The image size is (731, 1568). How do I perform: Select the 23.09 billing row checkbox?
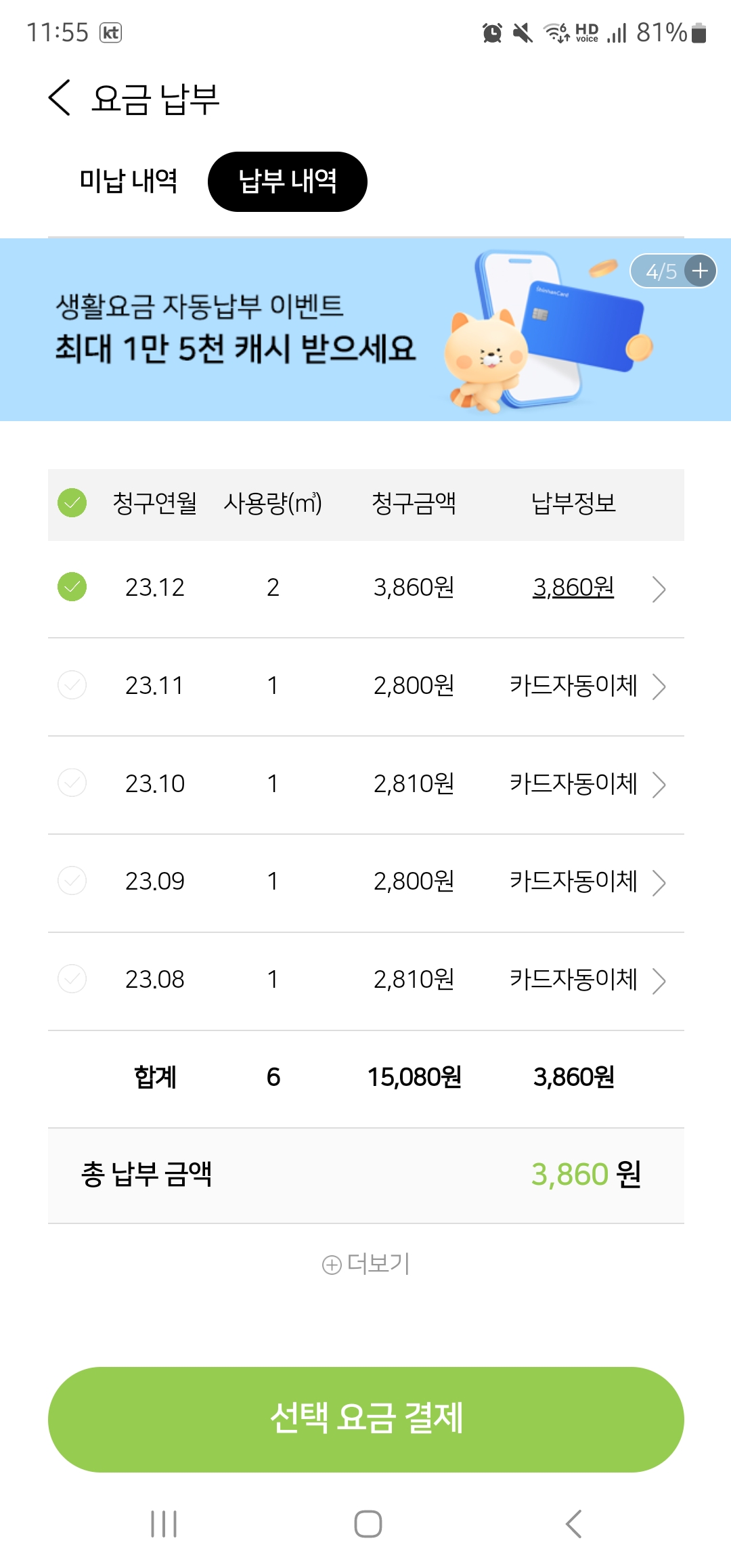coord(72,881)
